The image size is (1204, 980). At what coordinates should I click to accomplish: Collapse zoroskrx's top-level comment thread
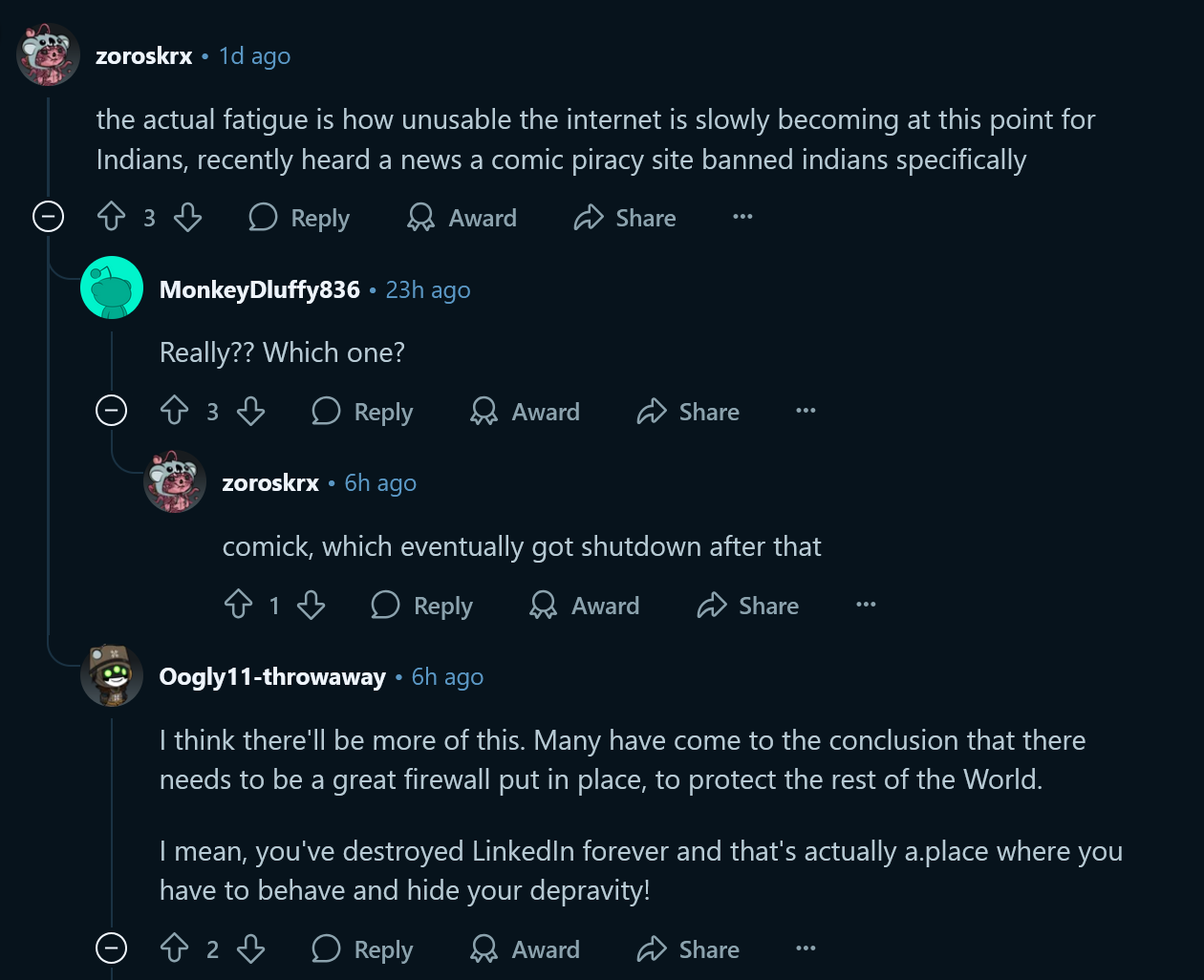tap(48, 217)
